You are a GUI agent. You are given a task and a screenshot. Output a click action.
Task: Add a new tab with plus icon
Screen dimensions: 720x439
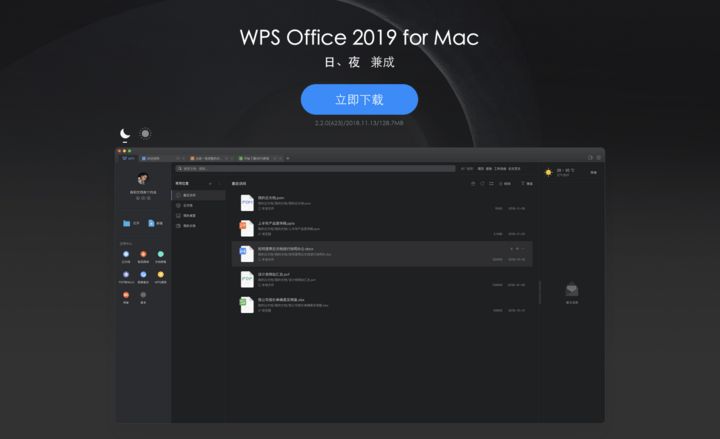click(x=288, y=158)
